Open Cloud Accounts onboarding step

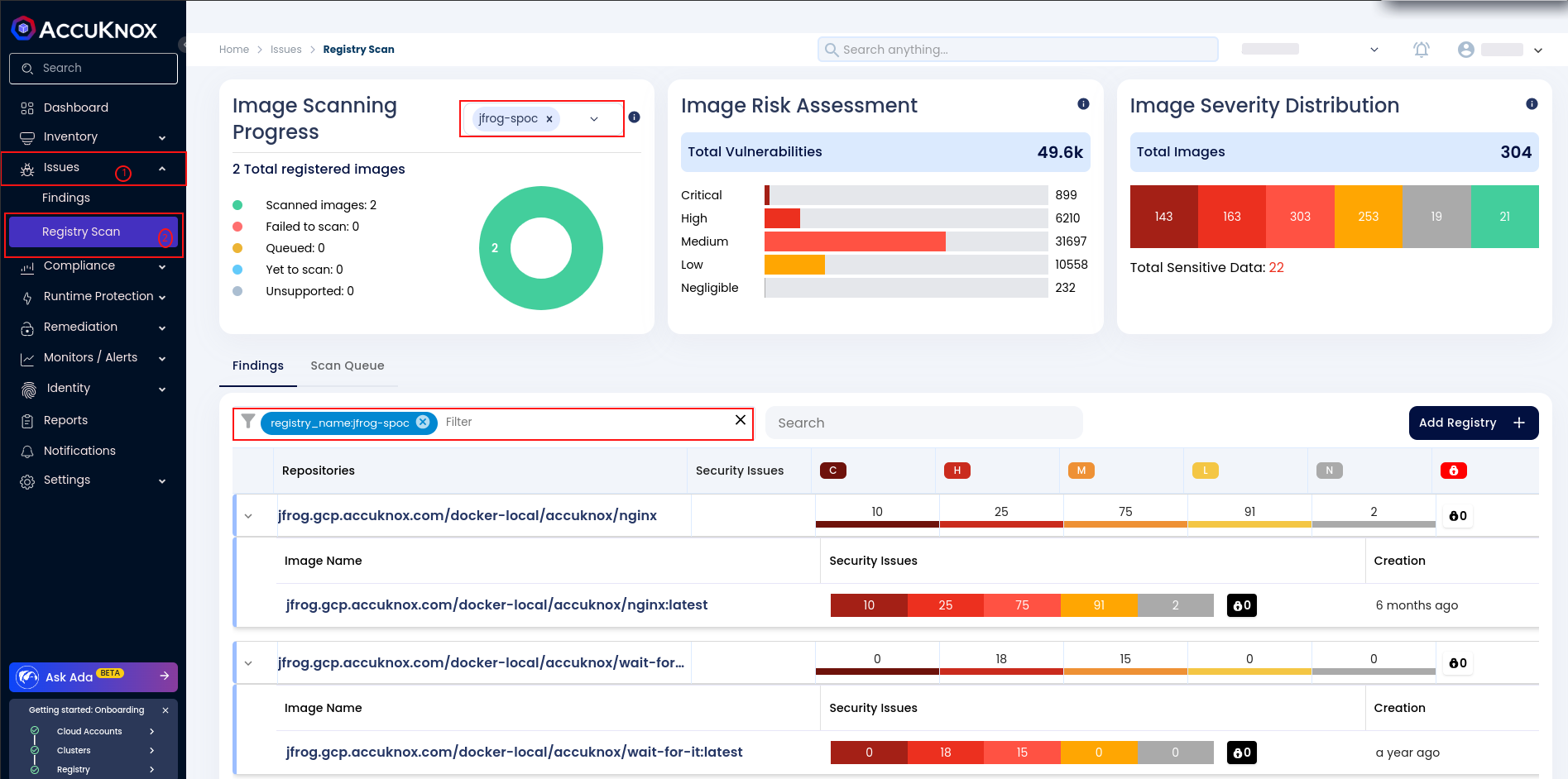point(89,732)
